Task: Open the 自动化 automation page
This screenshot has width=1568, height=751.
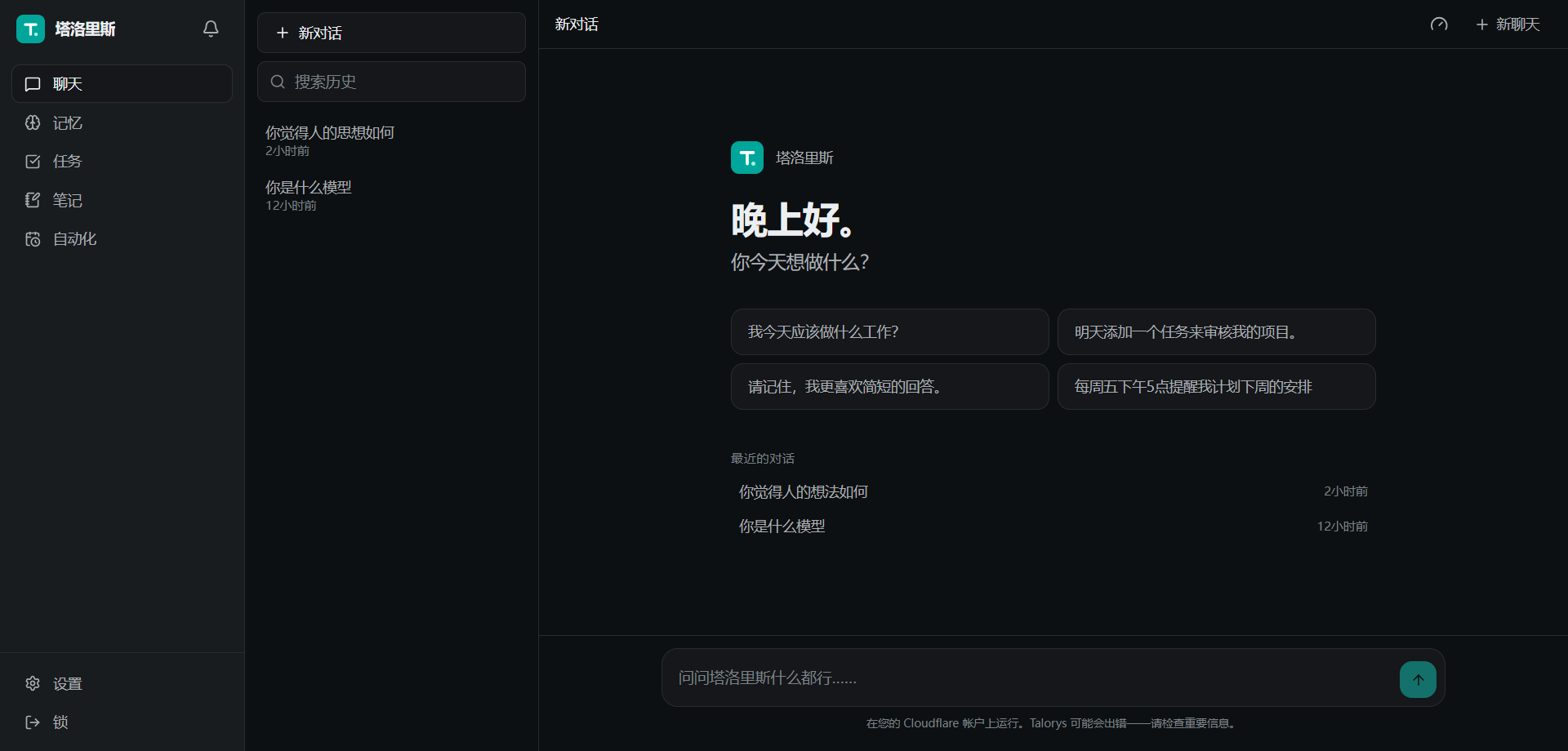Action: pos(122,239)
